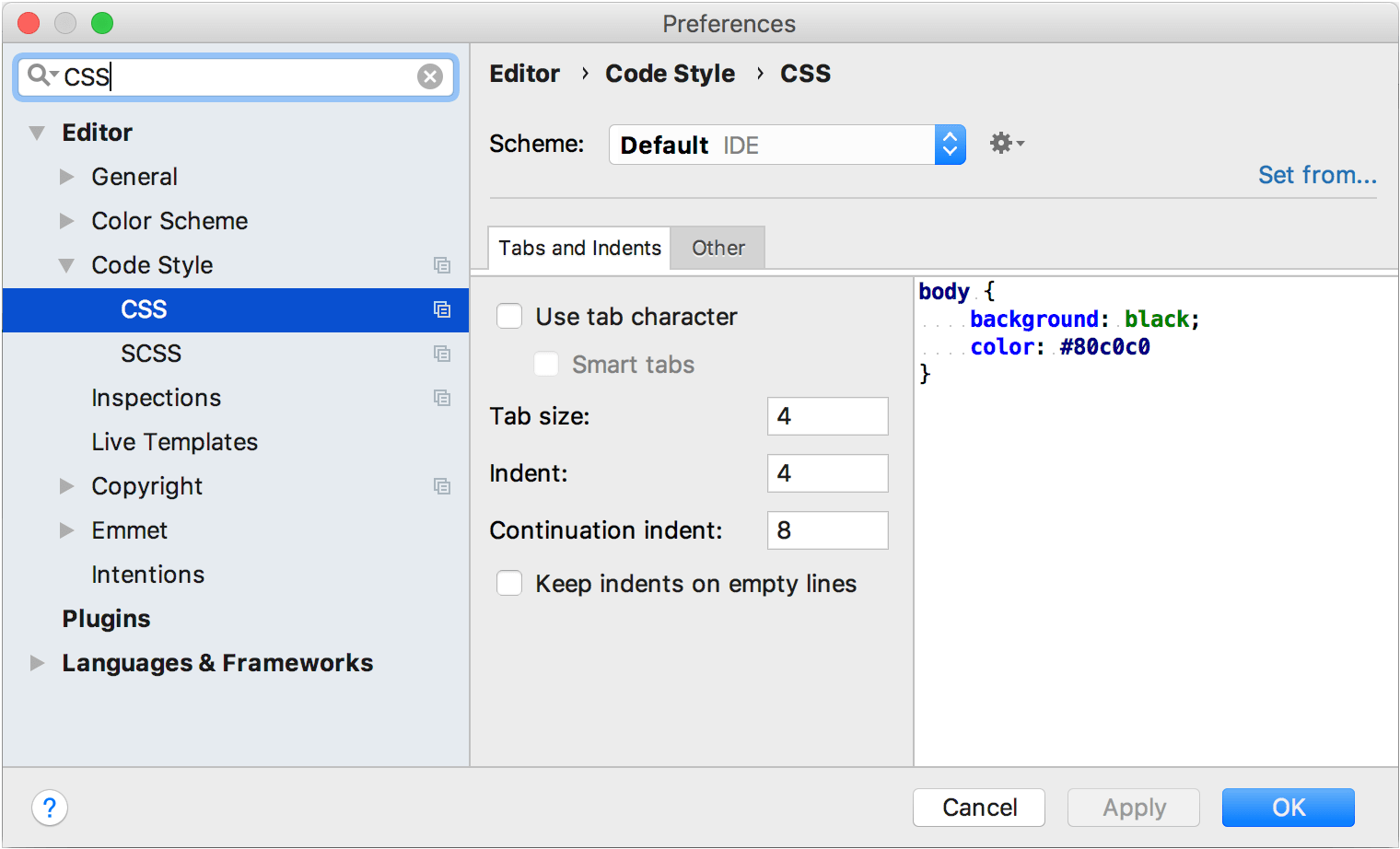Collapse the Editor tree node
The width and height of the screenshot is (1400, 849).
click(36, 133)
